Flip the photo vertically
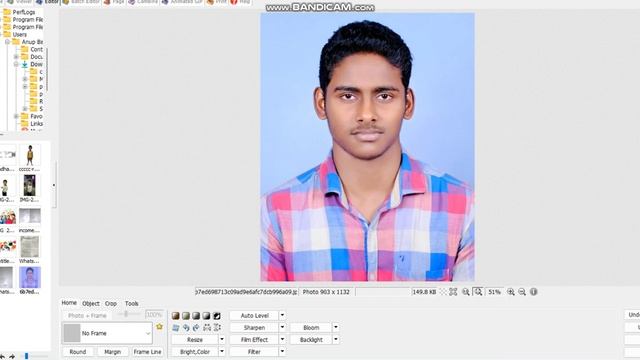The image size is (640, 360). point(217,327)
